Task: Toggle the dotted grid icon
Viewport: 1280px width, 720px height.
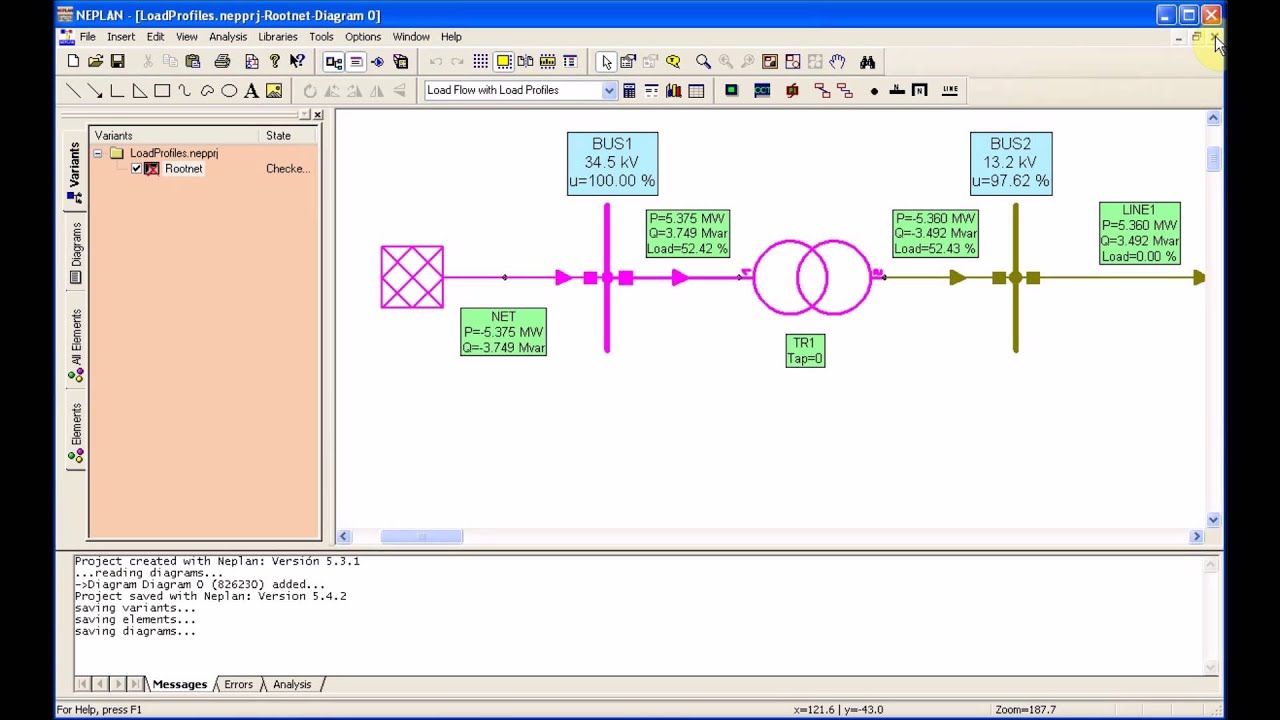Action: pyautogui.click(x=481, y=62)
